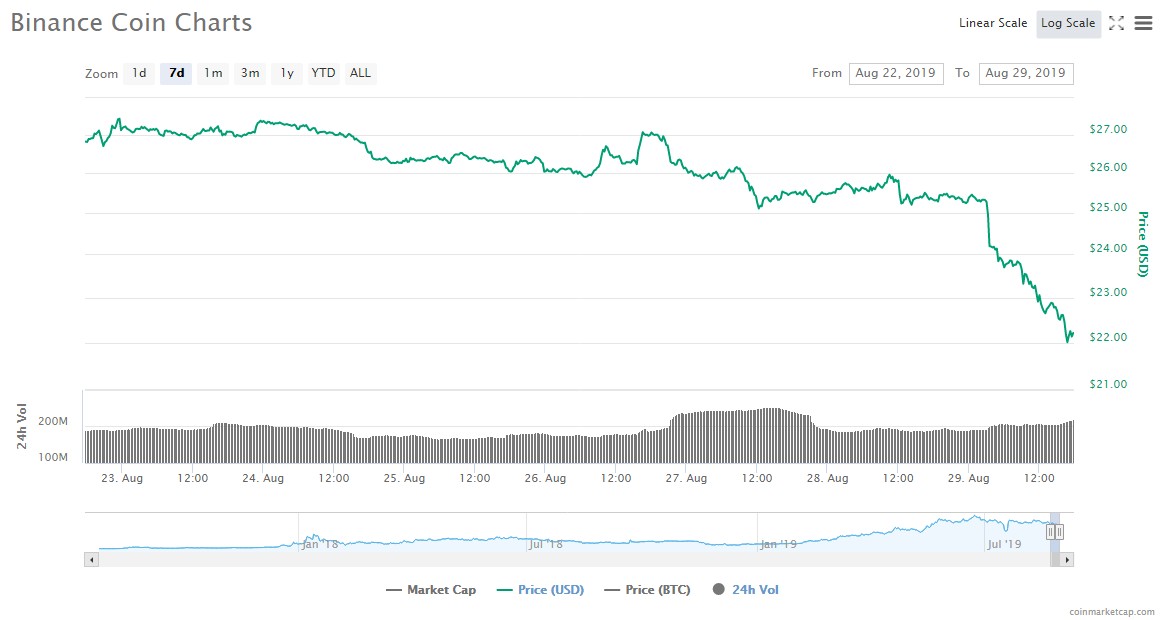The height and width of the screenshot is (620, 1165).
Task: Click the $25.00 price axis label
Action: tap(1108, 207)
